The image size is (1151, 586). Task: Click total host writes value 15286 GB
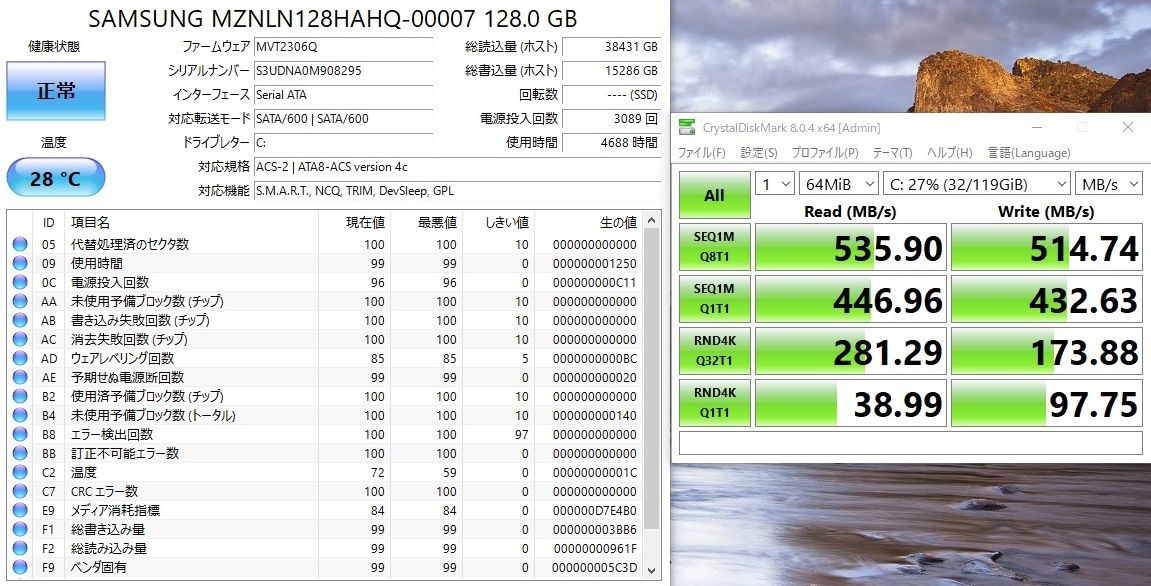[x=611, y=71]
